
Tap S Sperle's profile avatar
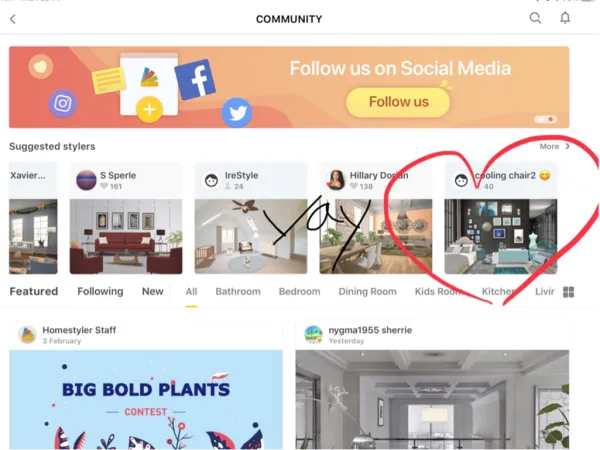(86, 180)
